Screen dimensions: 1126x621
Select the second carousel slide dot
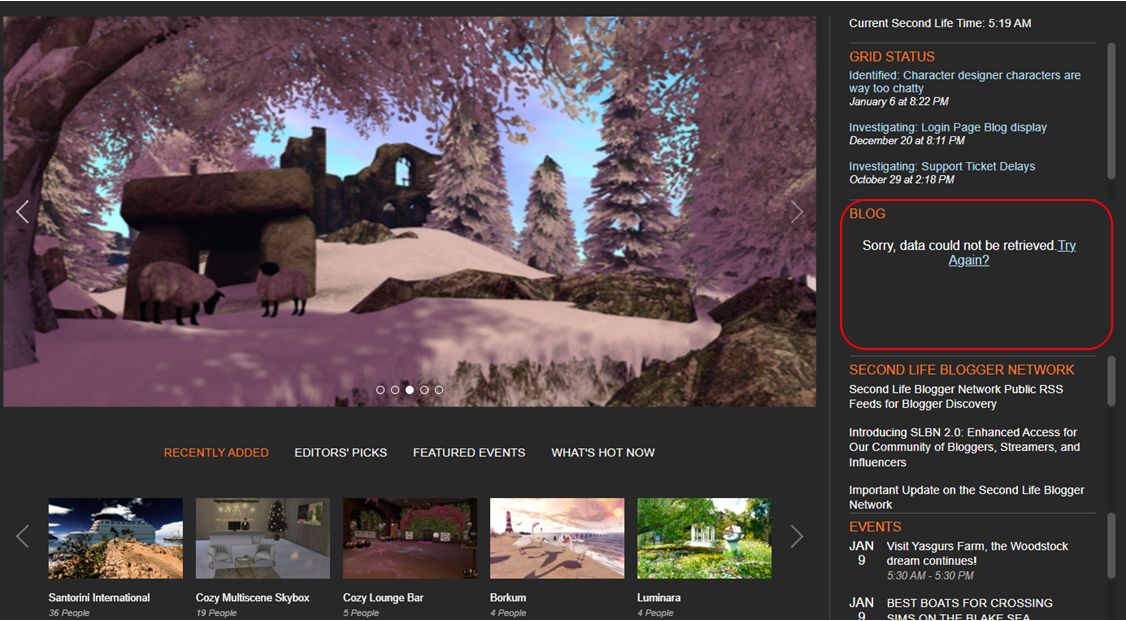pos(395,390)
